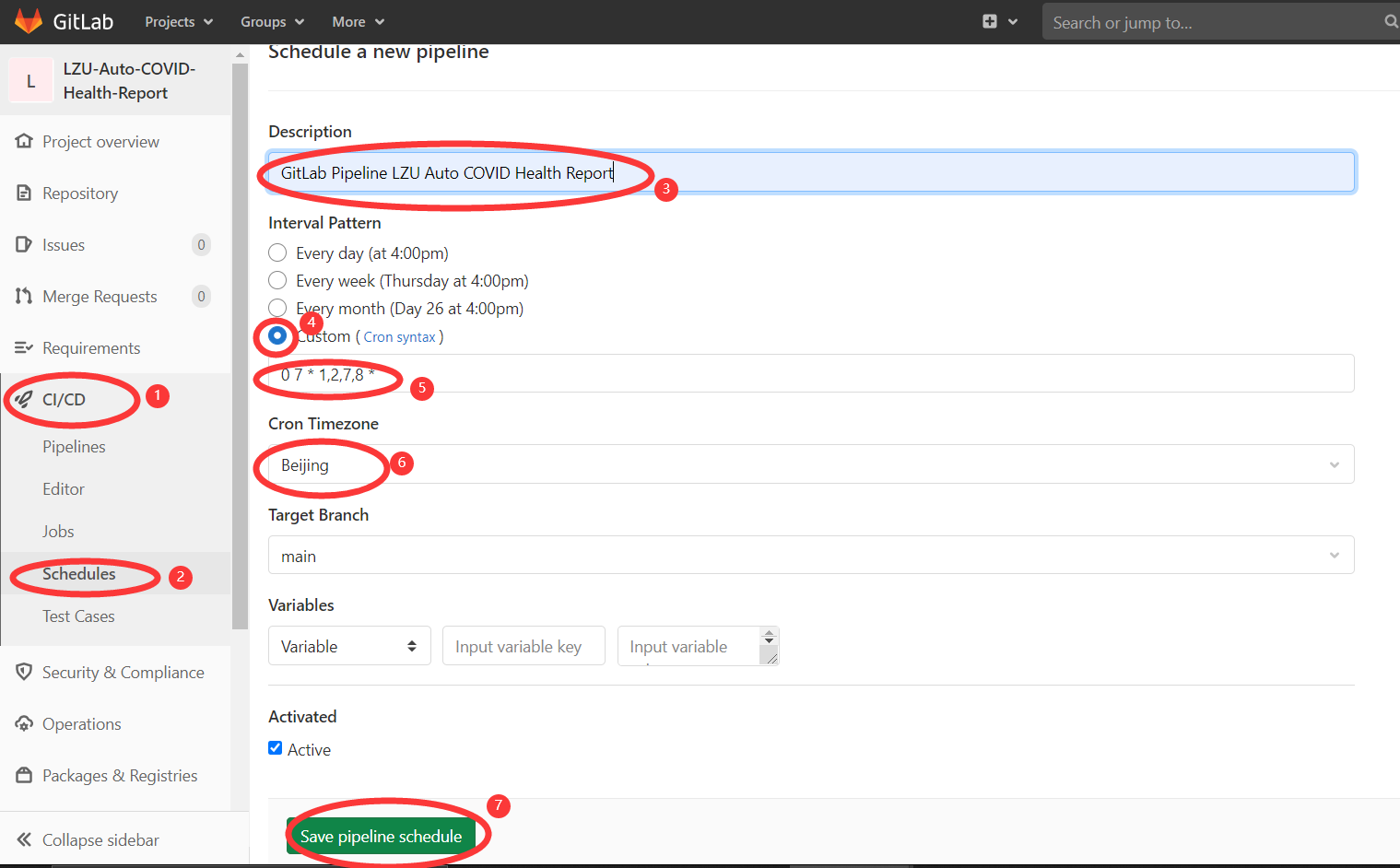Click the Requirements sidebar label
The image size is (1400, 868).
(91, 347)
